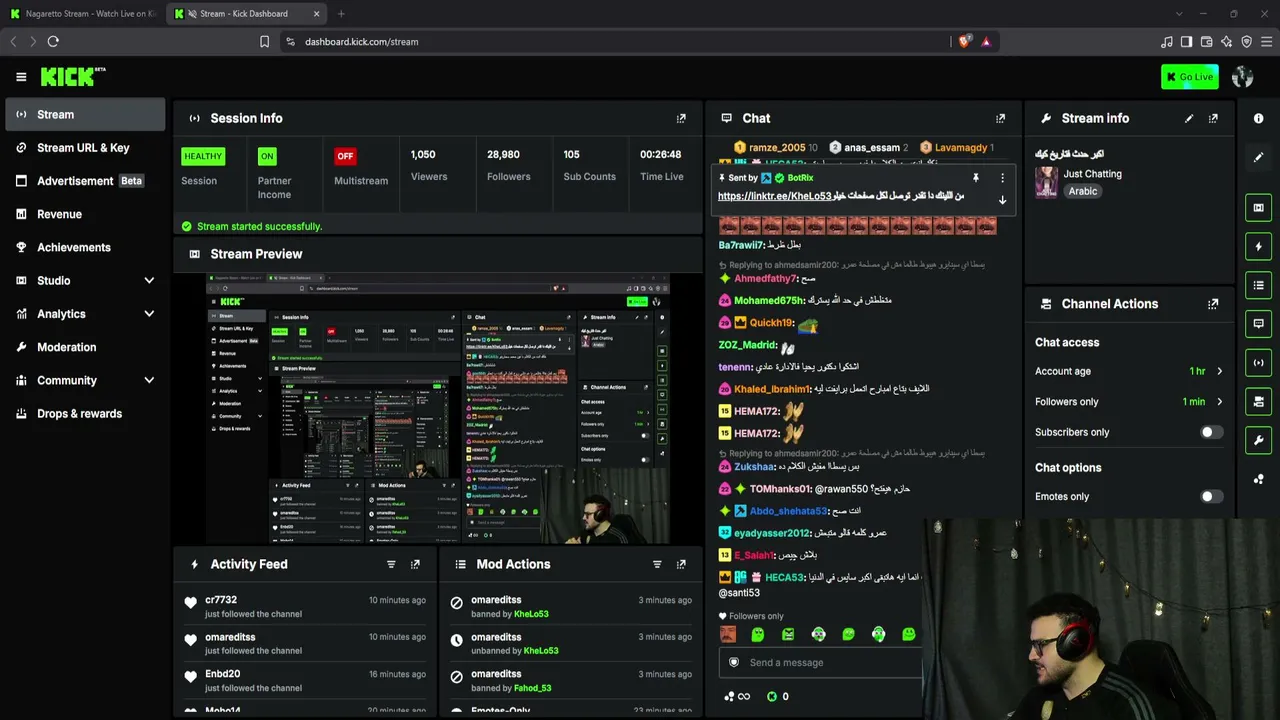Open Account age options chevron
The image size is (1280, 720).
pyautogui.click(x=1219, y=371)
